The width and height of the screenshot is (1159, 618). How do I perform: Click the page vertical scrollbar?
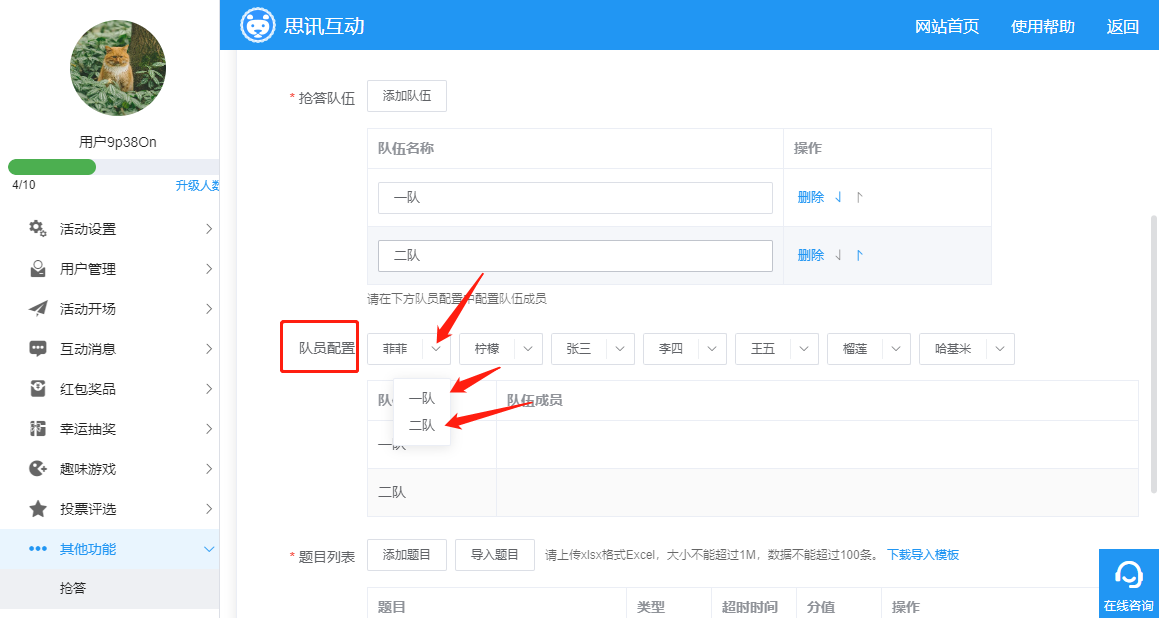[1155, 355]
